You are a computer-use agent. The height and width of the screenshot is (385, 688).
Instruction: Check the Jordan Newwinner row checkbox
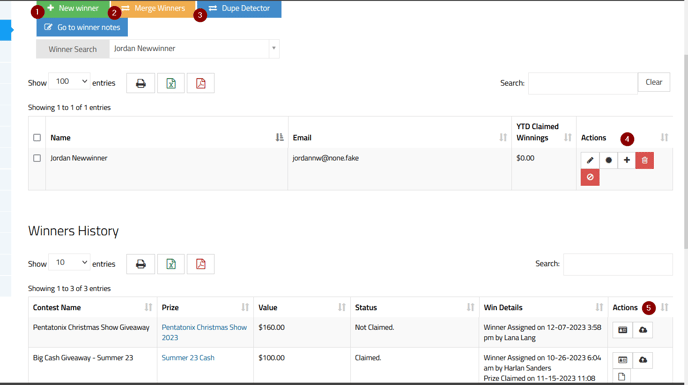tap(37, 158)
